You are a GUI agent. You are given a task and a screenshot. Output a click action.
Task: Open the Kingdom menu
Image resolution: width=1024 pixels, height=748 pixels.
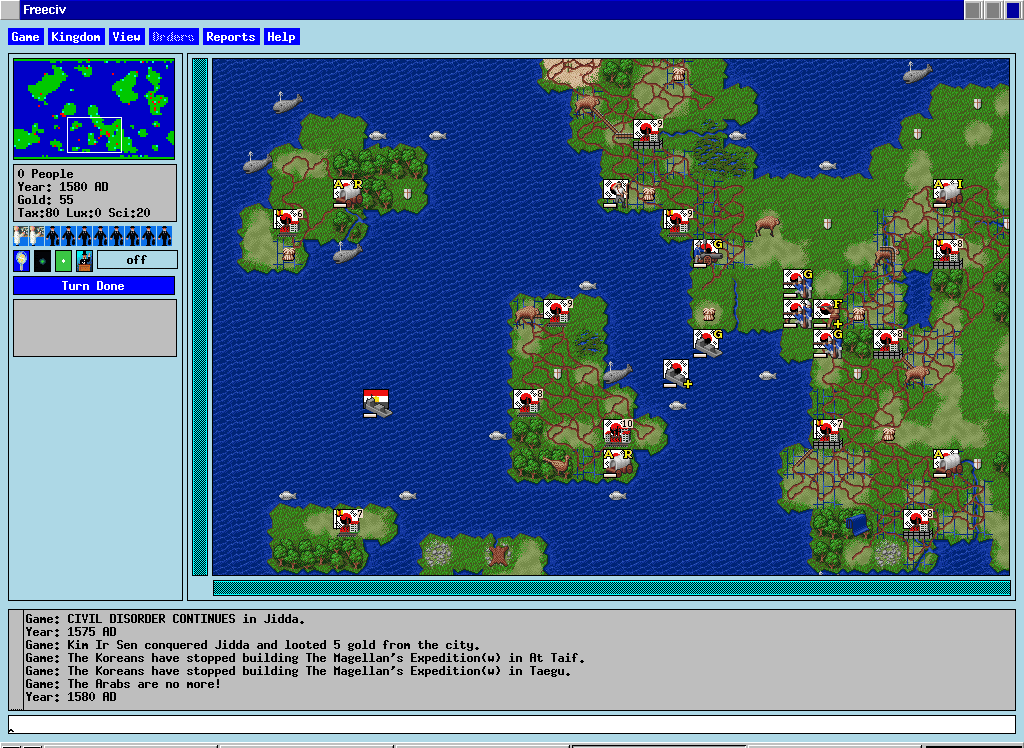pyautogui.click(x=76, y=37)
